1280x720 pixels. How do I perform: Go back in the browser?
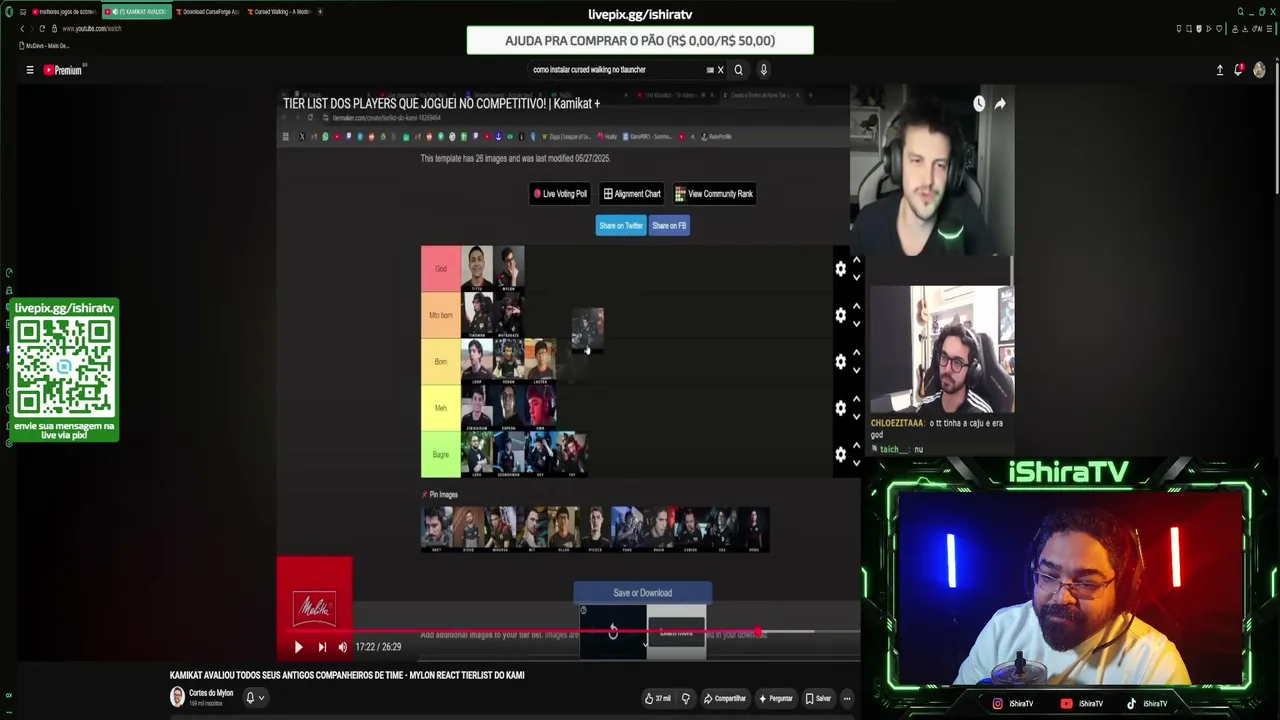point(22,29)
